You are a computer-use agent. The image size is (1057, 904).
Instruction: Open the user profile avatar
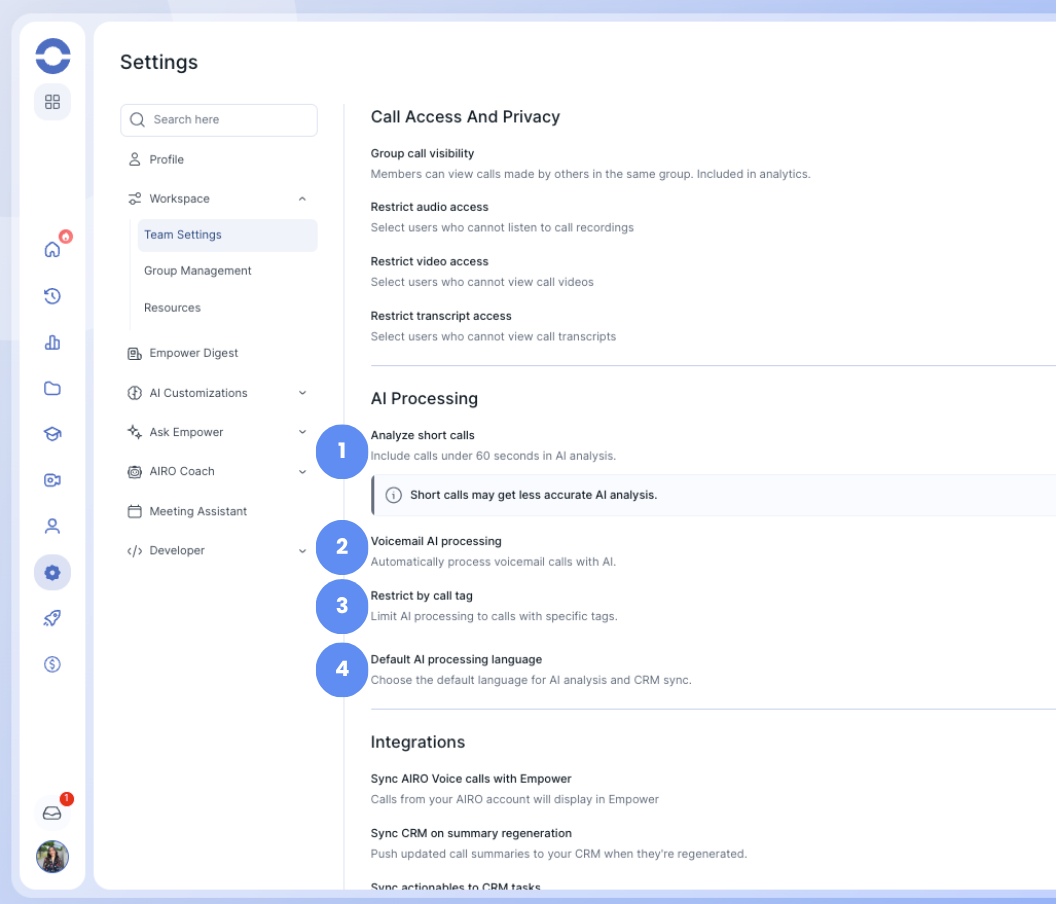coord(53,857)
